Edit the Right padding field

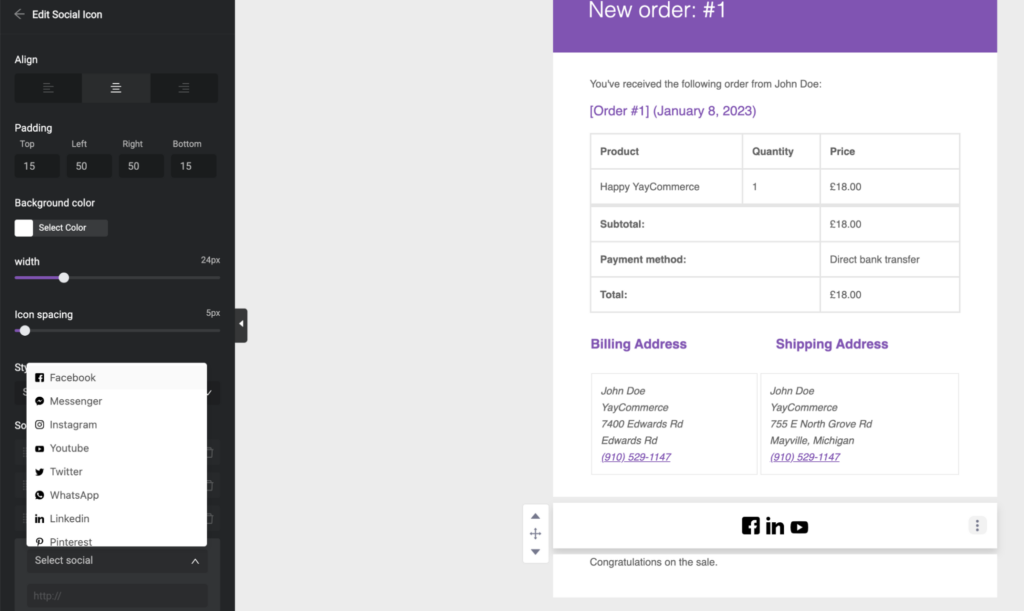click(x=142, y=166)
